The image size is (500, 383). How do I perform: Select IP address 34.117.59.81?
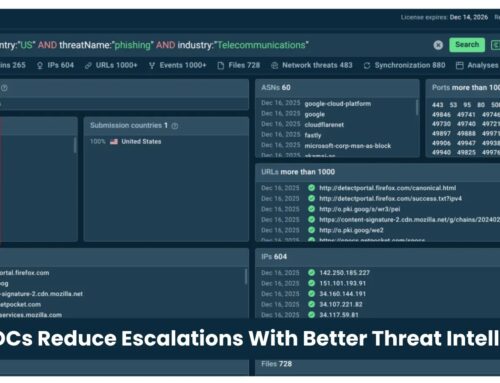(x=339, y=315)
